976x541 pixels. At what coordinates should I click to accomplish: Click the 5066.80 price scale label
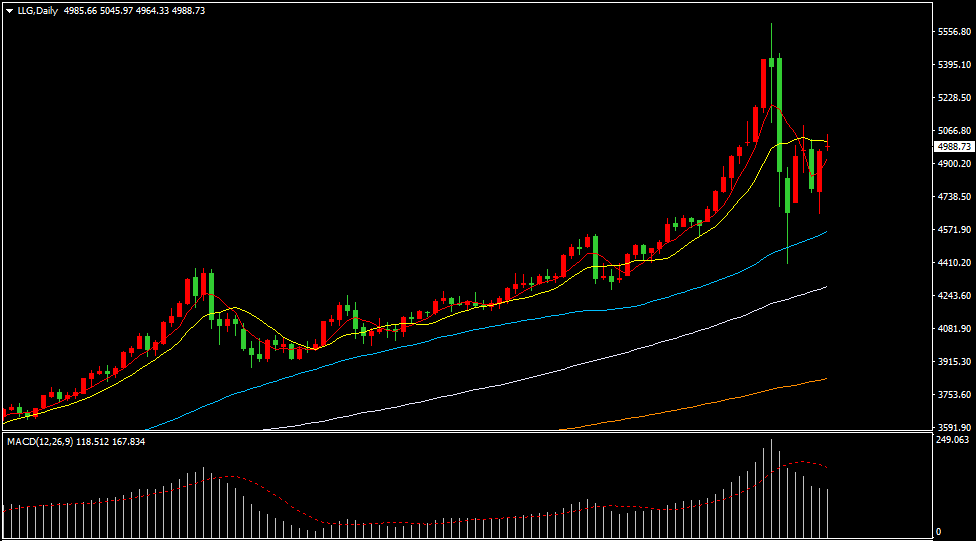point(954,131)
